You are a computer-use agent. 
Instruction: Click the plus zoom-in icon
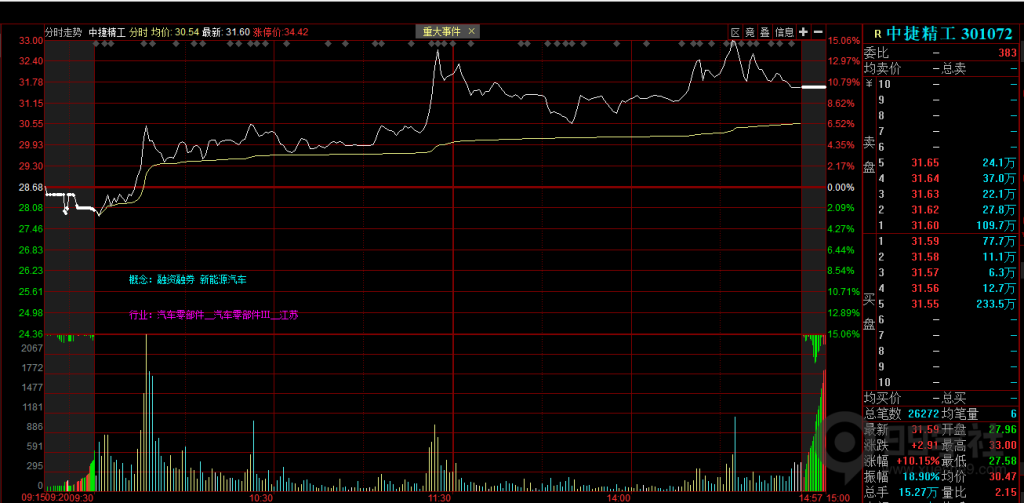click(x=803, y=32)
